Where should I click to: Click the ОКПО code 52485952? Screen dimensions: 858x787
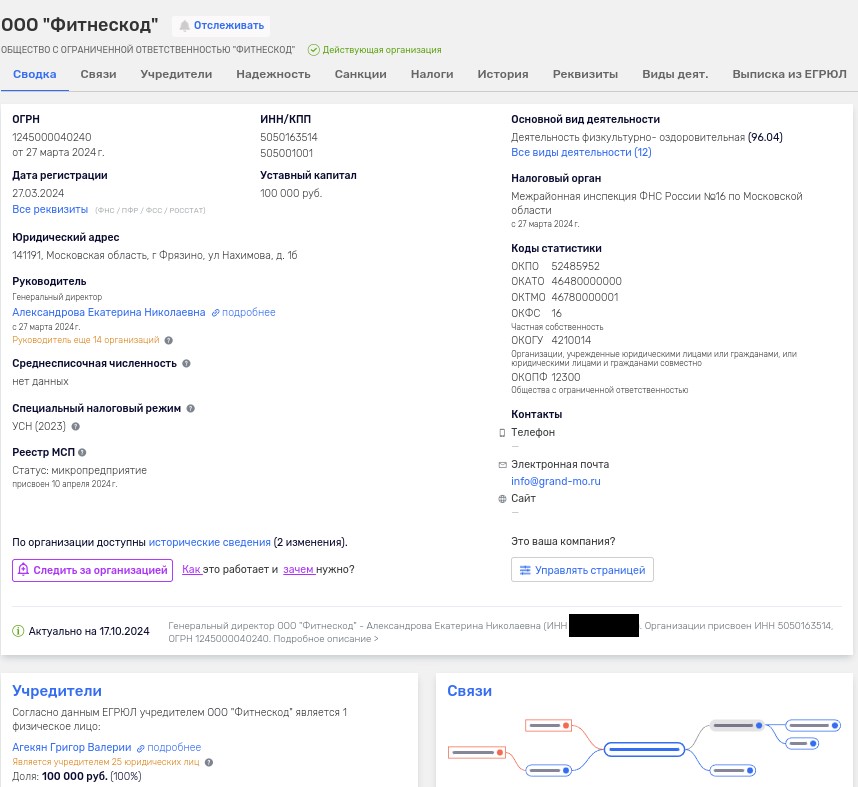576,267
